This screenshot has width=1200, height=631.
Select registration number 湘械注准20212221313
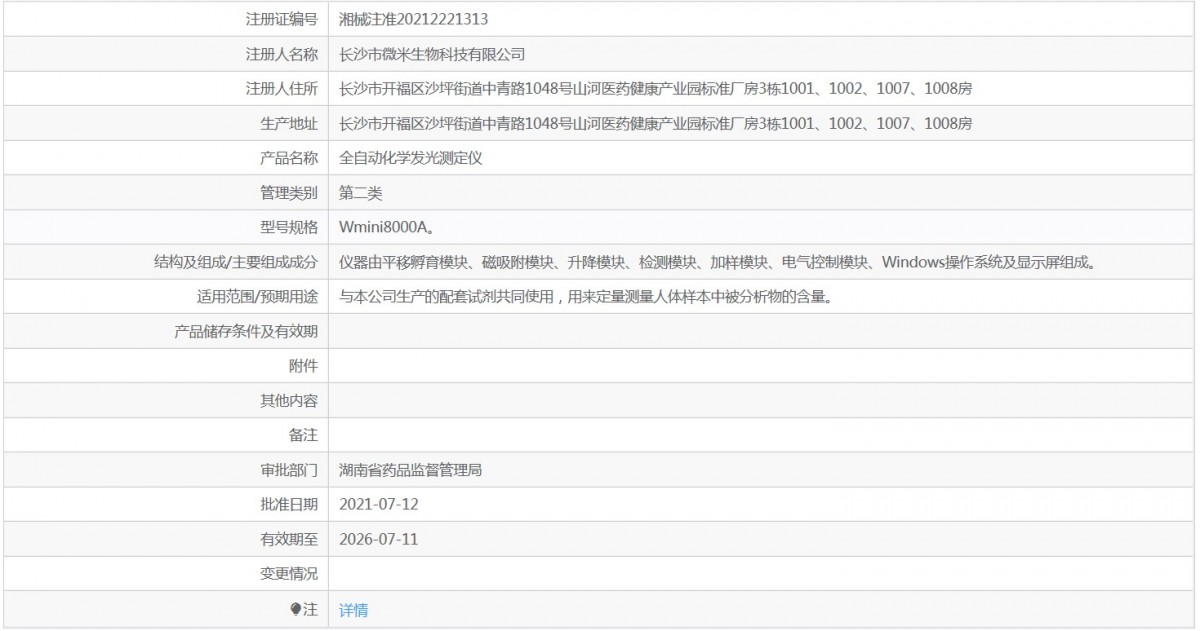click(x=414, y=19)
